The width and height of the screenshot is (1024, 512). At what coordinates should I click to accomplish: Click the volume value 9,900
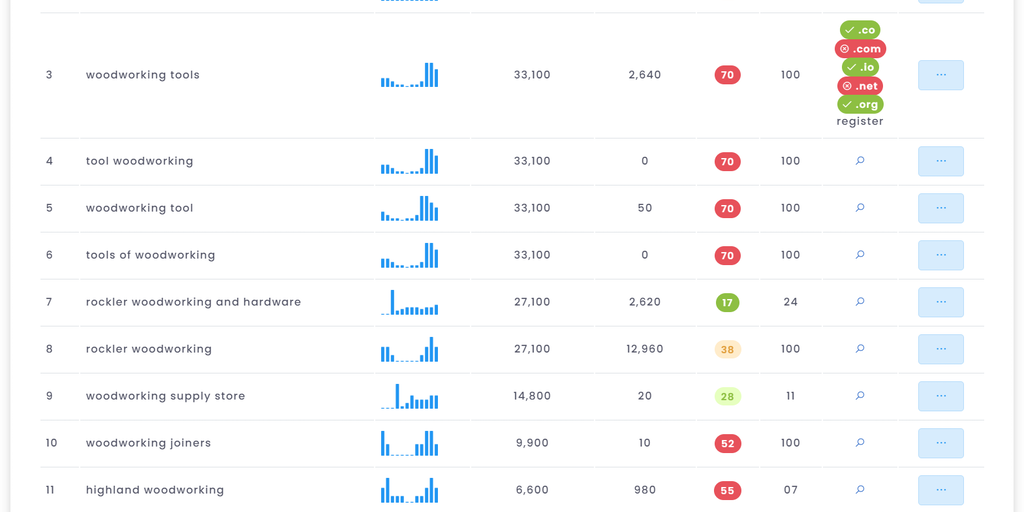point(532,443)
